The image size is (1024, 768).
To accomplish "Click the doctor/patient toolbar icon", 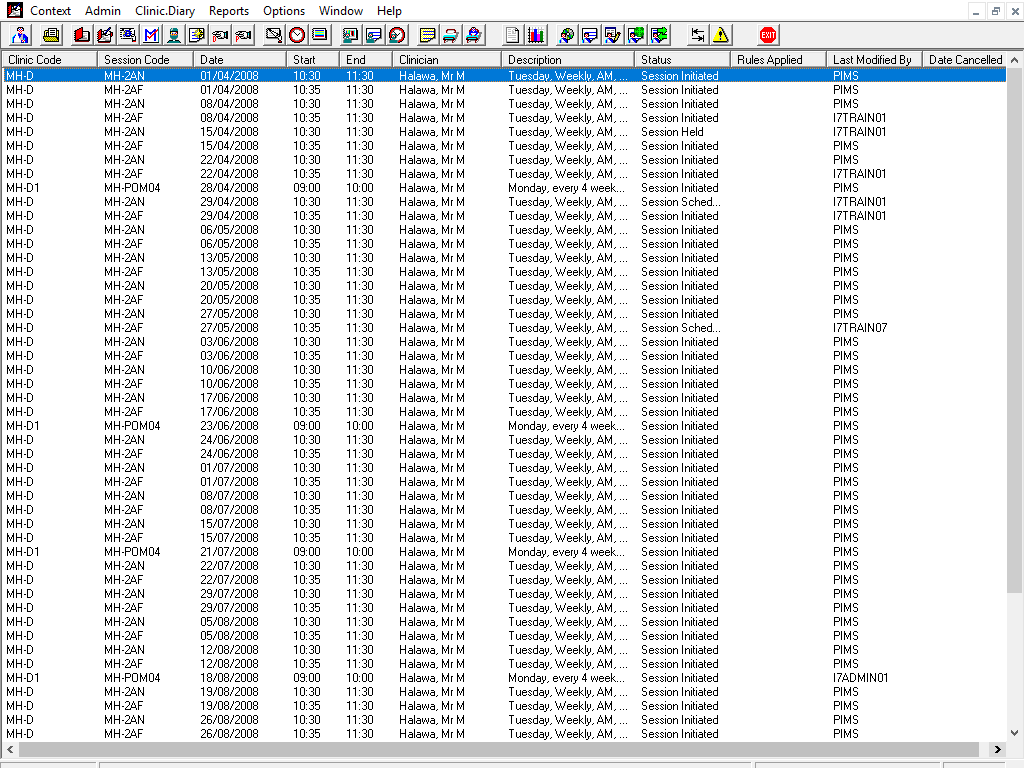I will (x=20, y=35).
